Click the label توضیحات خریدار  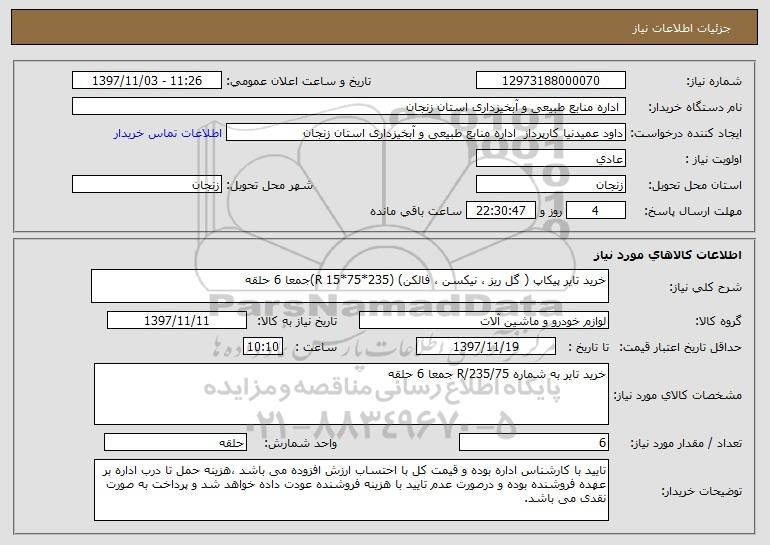click(x=702, y=490)
